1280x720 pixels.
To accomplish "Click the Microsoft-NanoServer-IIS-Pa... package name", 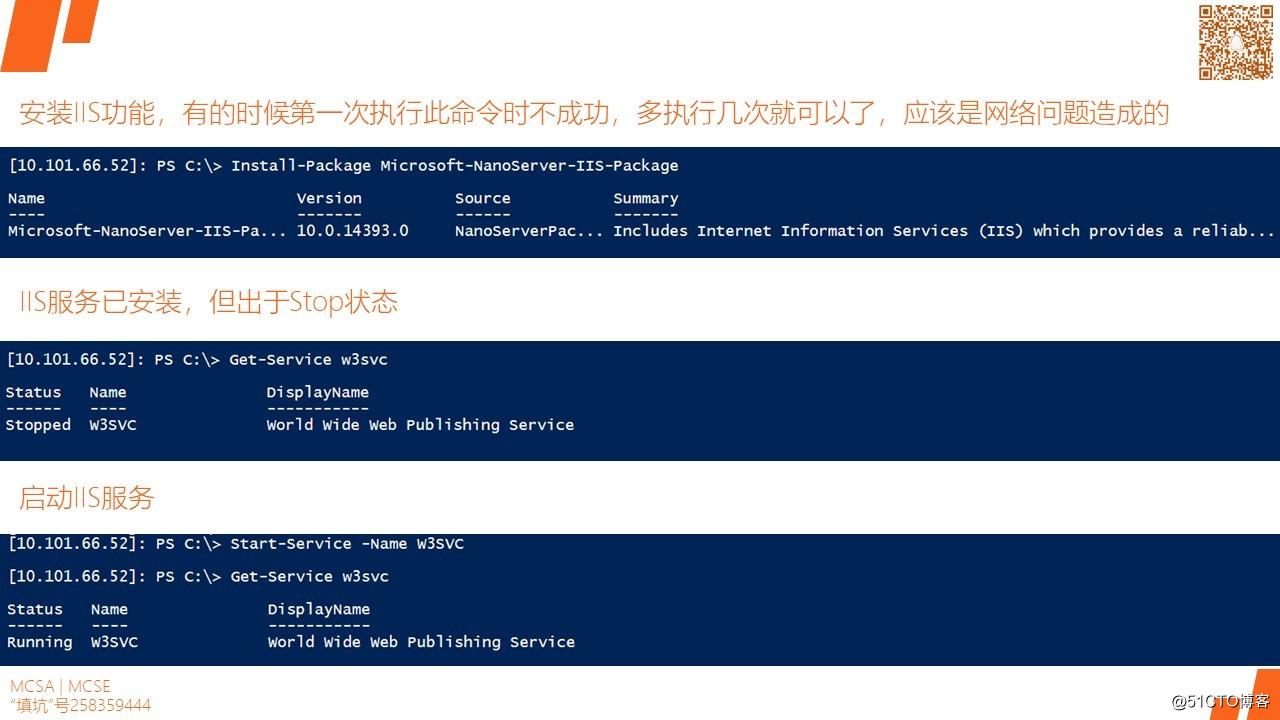I will coord(147,231).
